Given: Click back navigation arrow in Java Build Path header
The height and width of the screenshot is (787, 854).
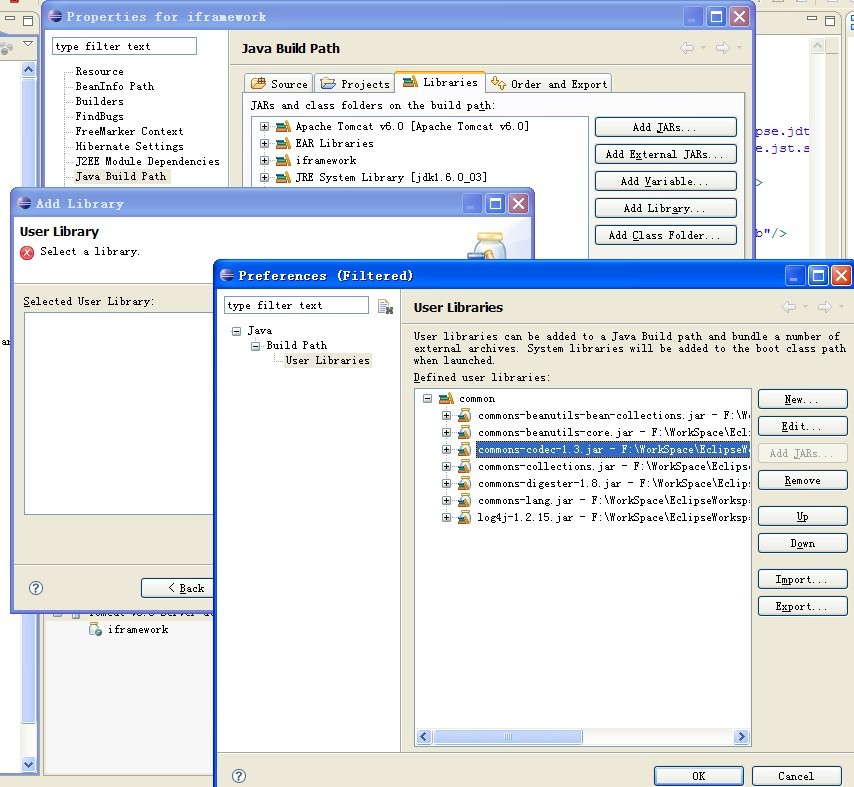Looking at the screenshot, I should pyautogui.click(x=687, y=48).
